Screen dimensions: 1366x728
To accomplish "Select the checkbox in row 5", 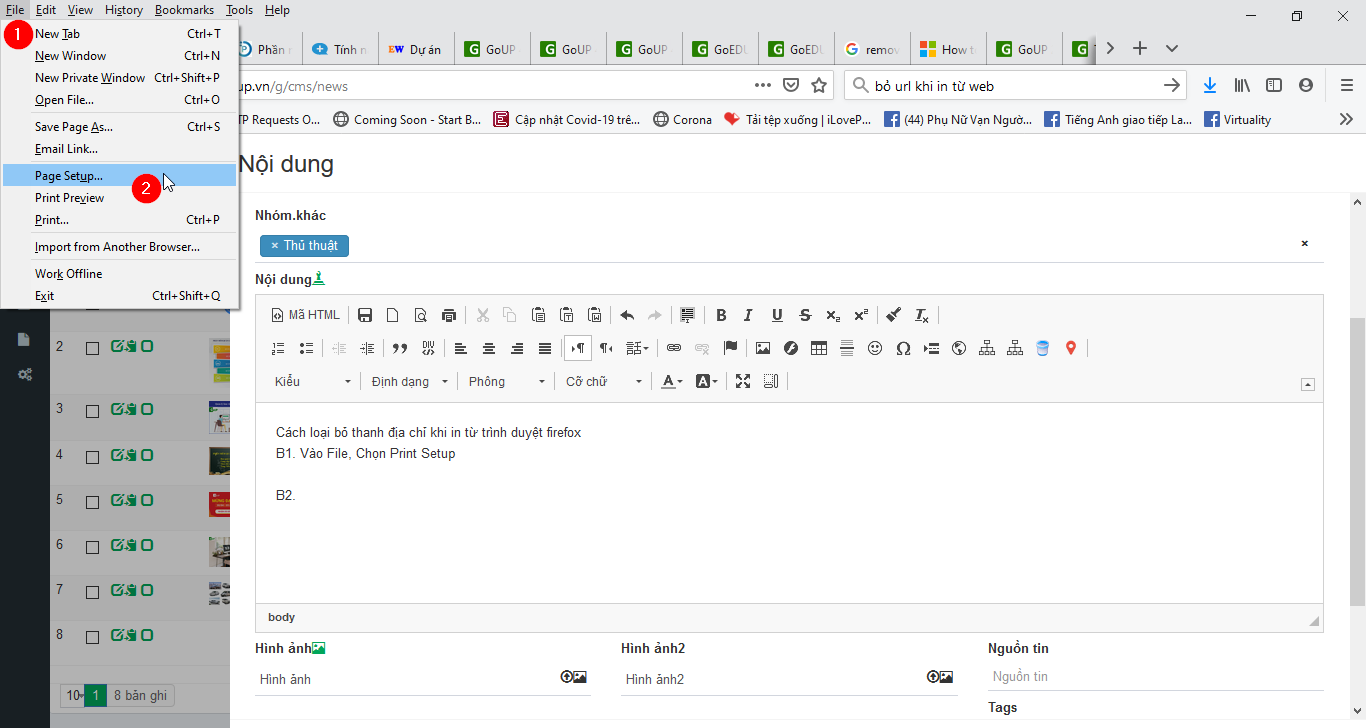I will (92, 502).
